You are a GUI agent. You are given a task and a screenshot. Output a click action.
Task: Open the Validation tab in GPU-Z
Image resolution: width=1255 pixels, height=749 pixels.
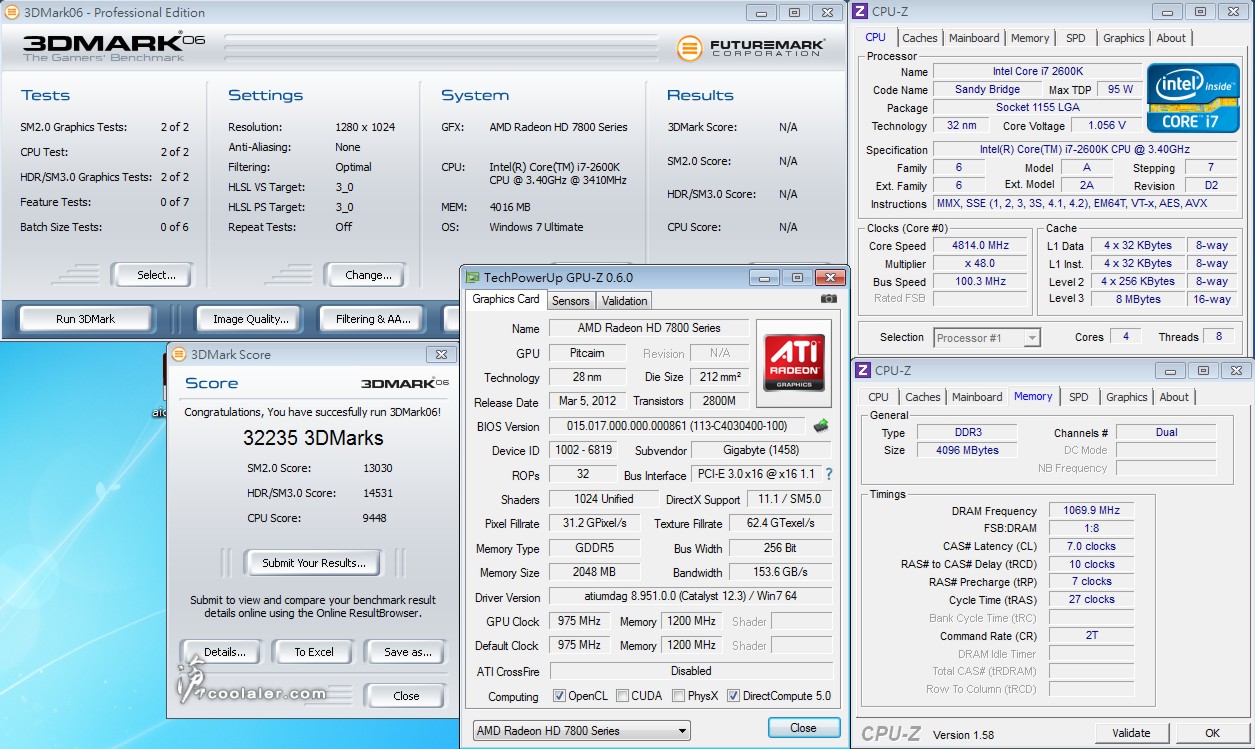624,300
